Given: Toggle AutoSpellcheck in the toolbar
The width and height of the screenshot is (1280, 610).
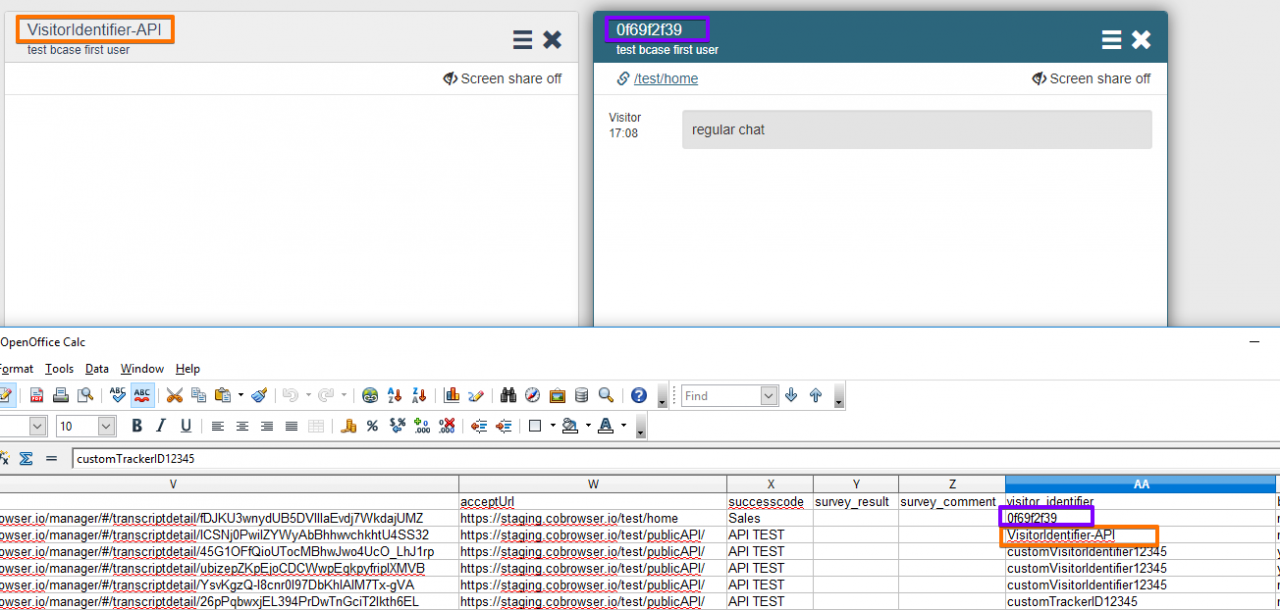Looking at the screenshot, I should click(x=142, y=396).
